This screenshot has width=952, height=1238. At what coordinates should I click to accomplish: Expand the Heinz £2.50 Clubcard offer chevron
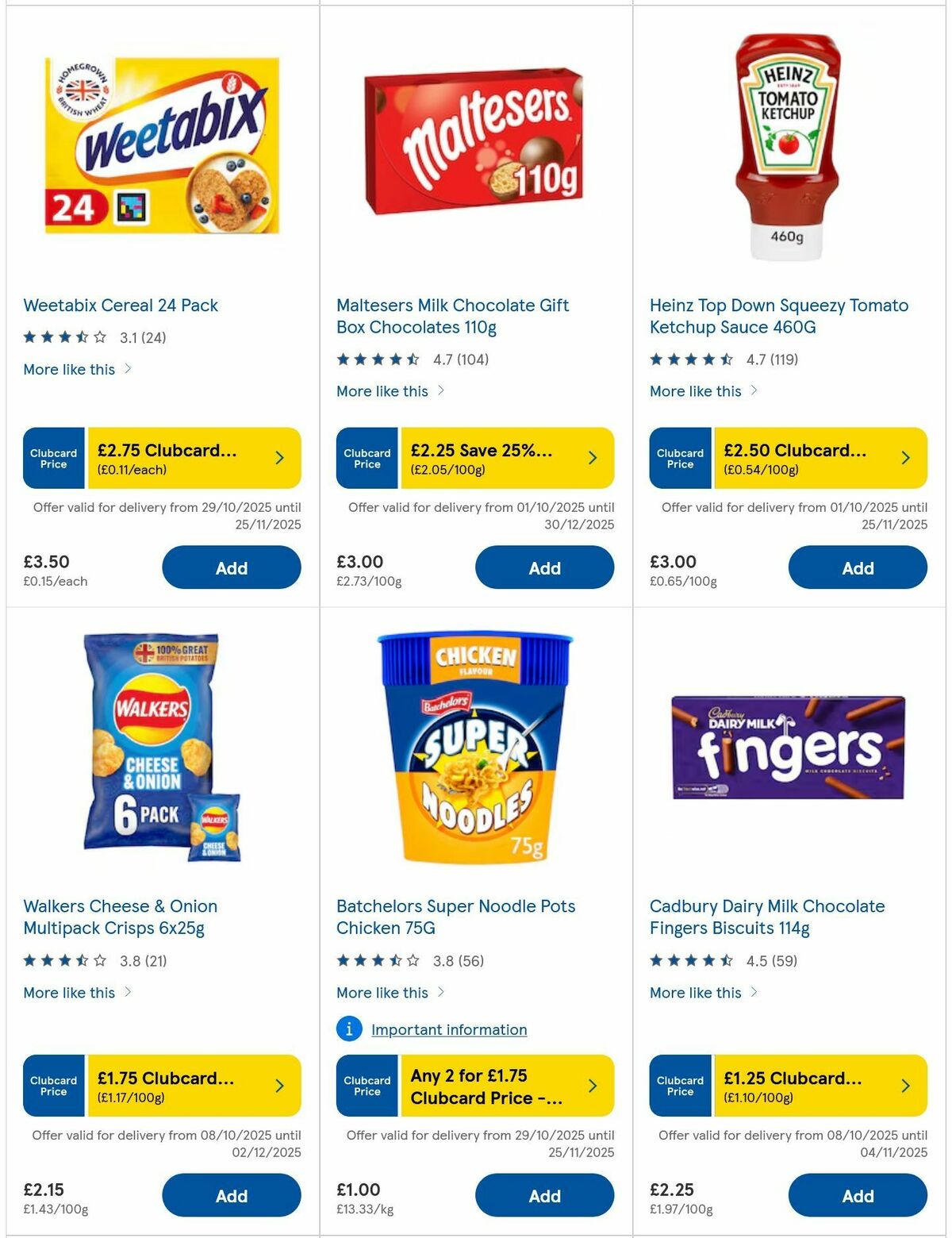coord(905,458)
